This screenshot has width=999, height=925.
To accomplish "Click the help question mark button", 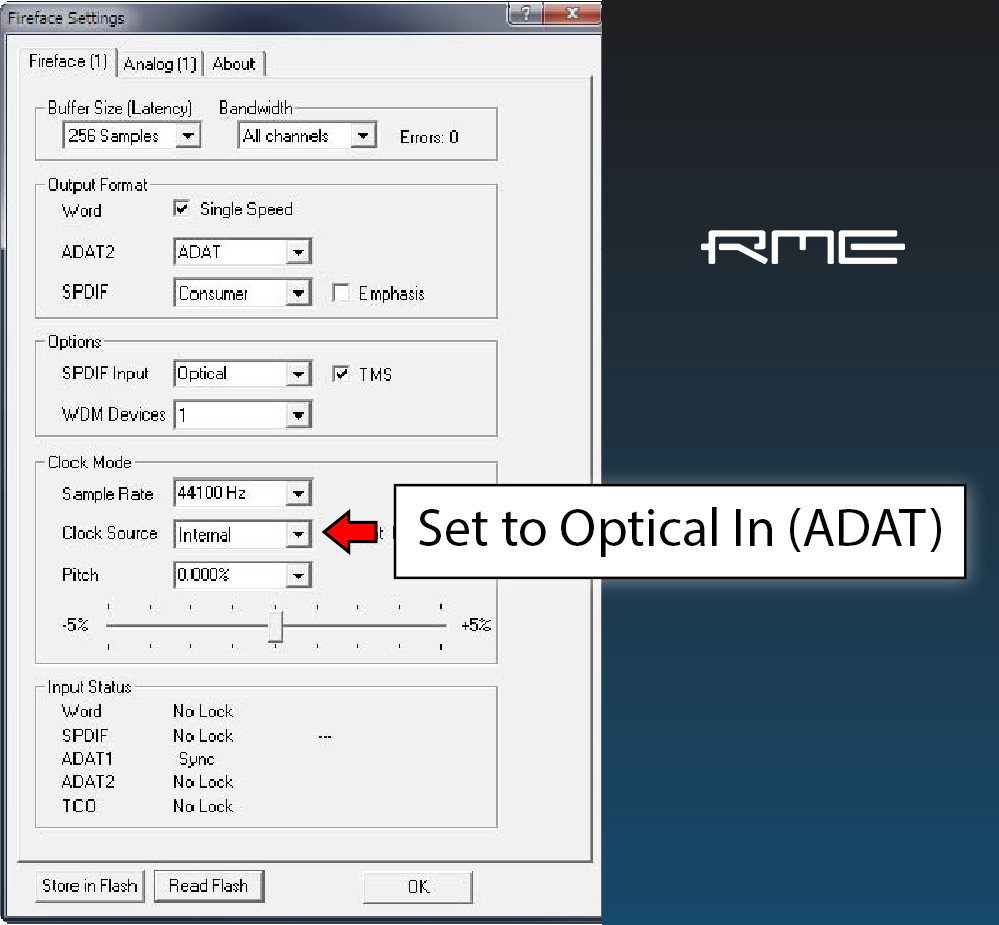I will pyautogui.click(x=526, y=13).
